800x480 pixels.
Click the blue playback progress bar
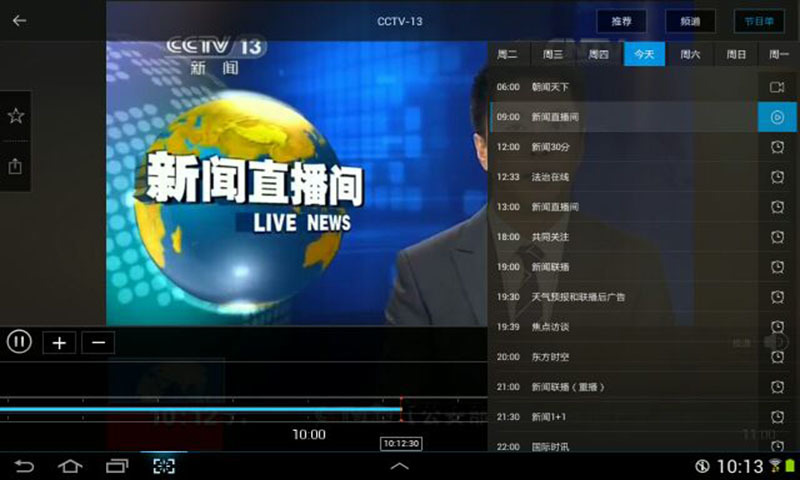[200, 409]
